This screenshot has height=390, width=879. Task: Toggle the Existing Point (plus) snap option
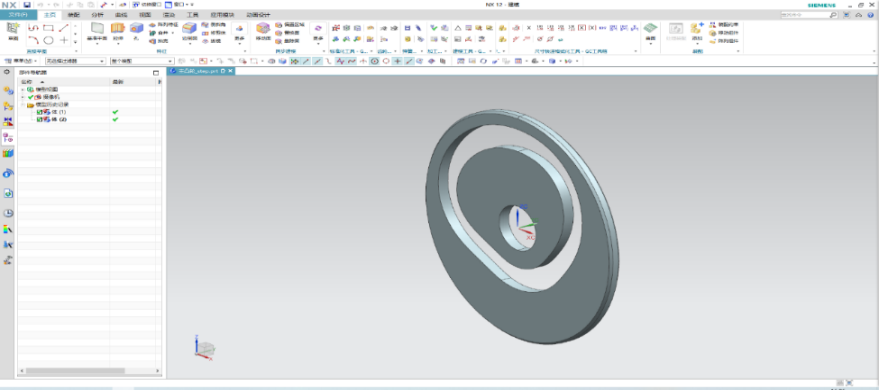point(397,61)
